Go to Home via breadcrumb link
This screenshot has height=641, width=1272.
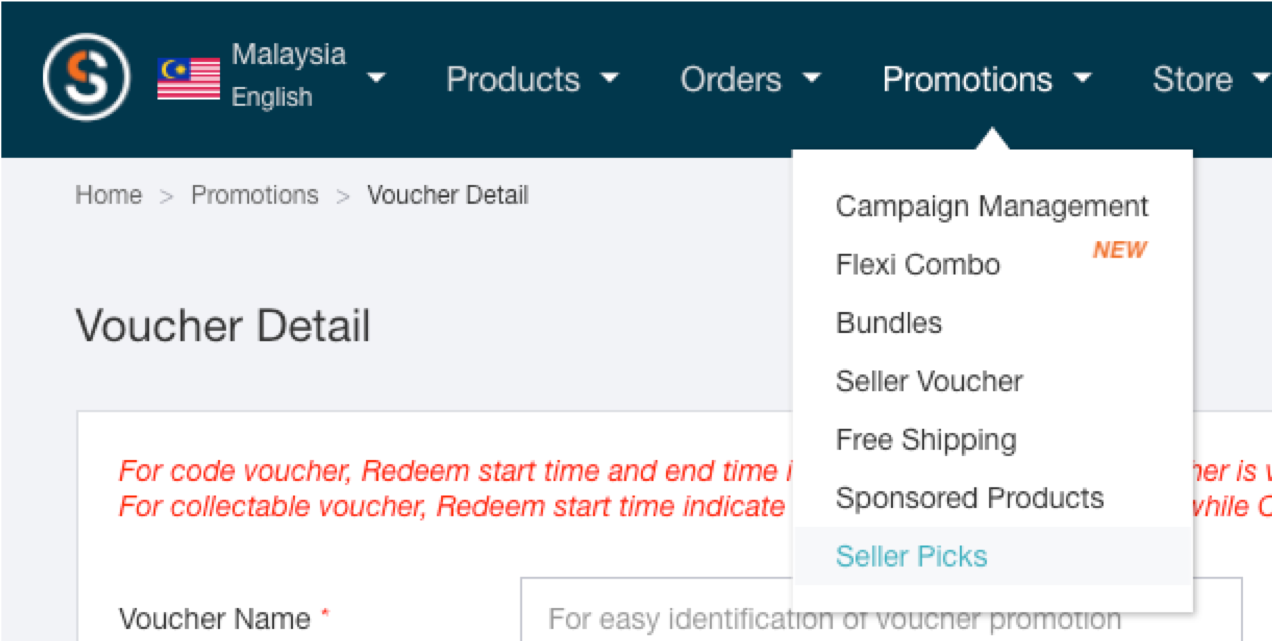click(108, 195)
